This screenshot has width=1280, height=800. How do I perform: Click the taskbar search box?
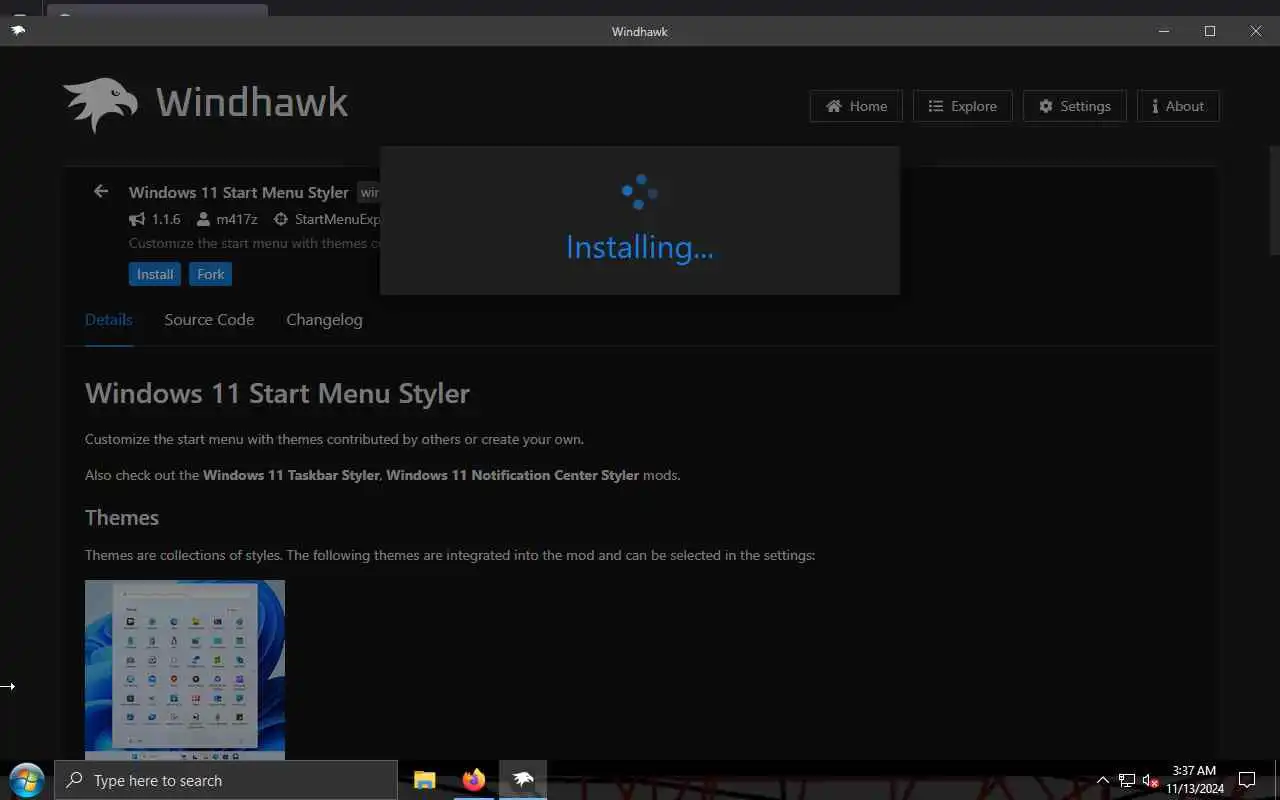pyautogui.click(x=225, y=780)
